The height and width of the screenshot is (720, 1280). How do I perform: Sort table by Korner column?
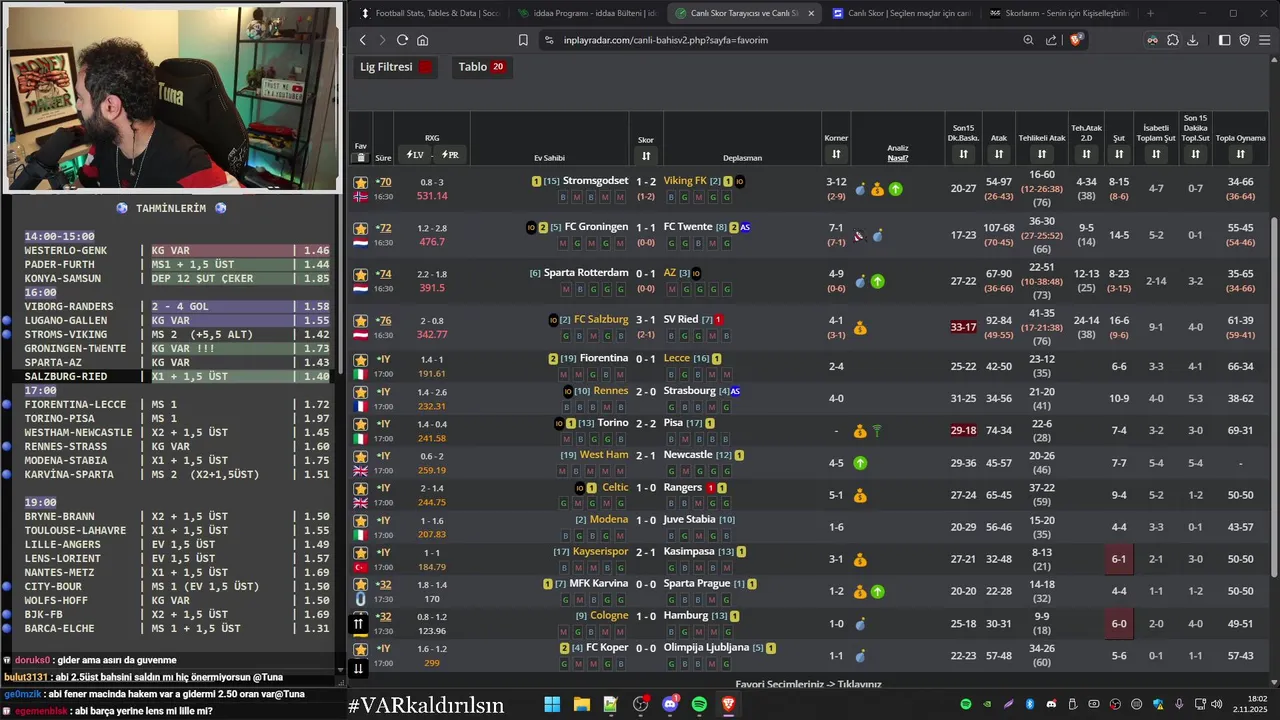pyautogui.click(x=836, y=154)
